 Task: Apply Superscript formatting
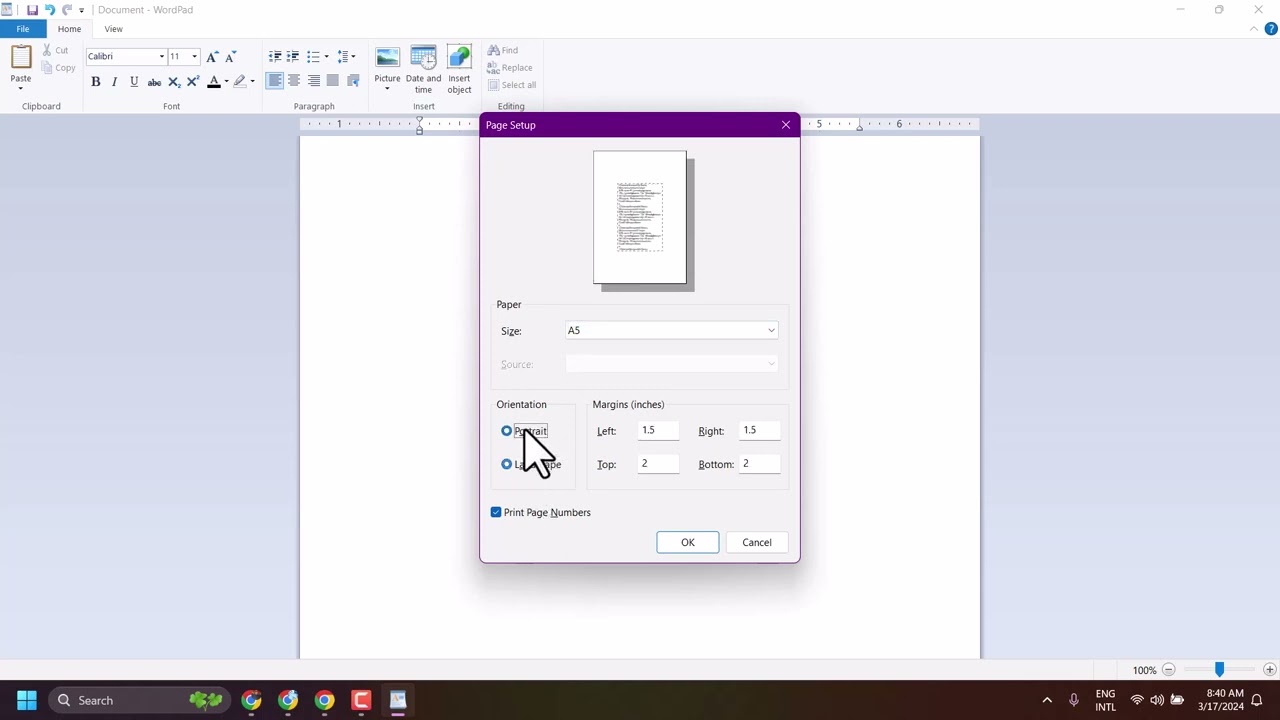193,81
